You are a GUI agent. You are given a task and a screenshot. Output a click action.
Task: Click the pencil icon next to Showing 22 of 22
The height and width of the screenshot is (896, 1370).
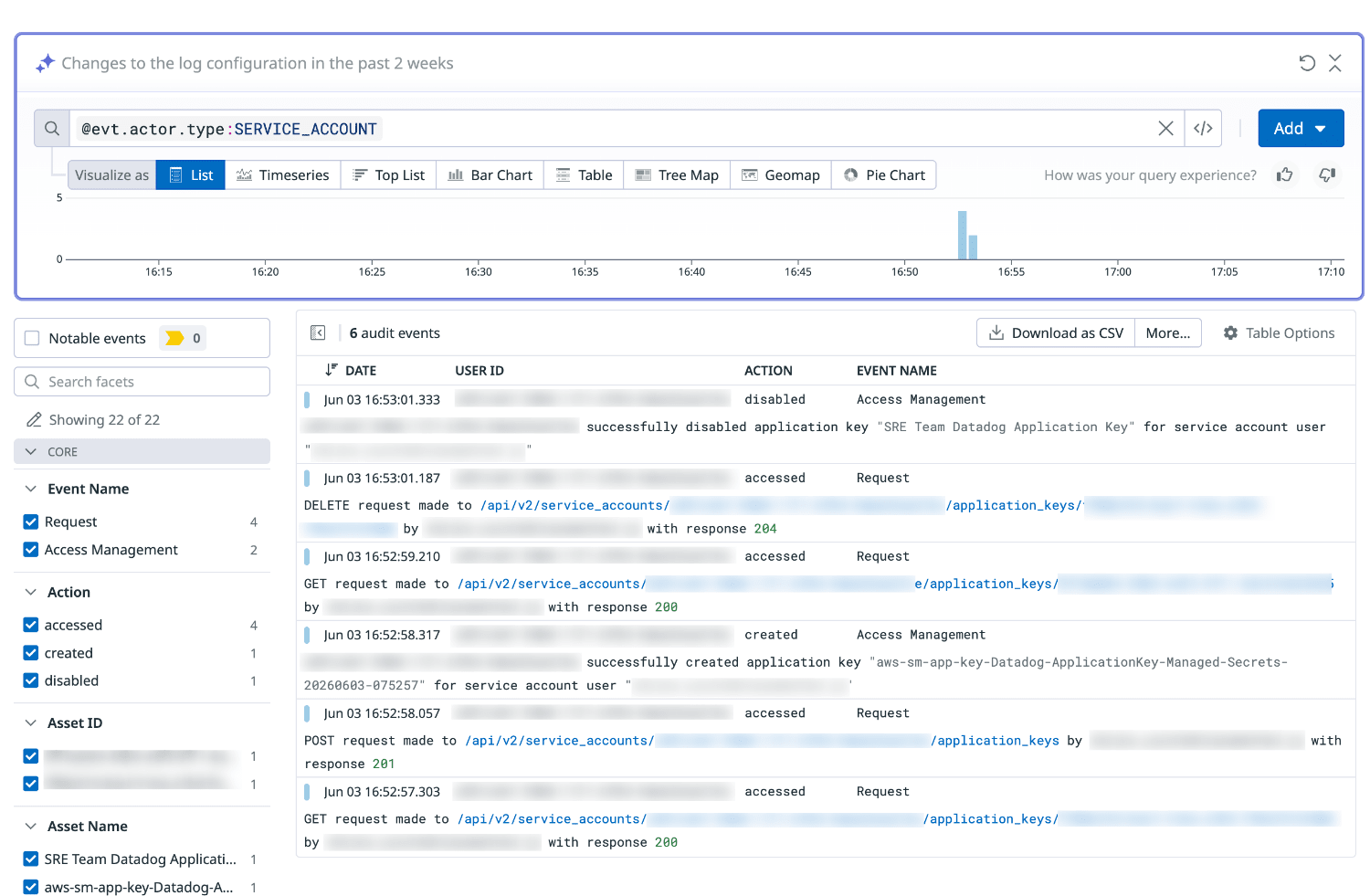[34, 419]
